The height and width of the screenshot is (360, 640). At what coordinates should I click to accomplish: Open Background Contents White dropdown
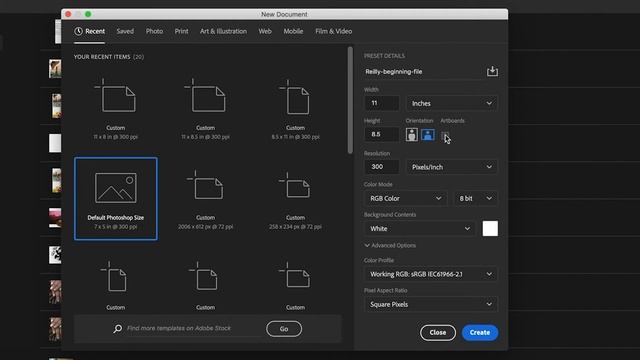coord(420,229)
